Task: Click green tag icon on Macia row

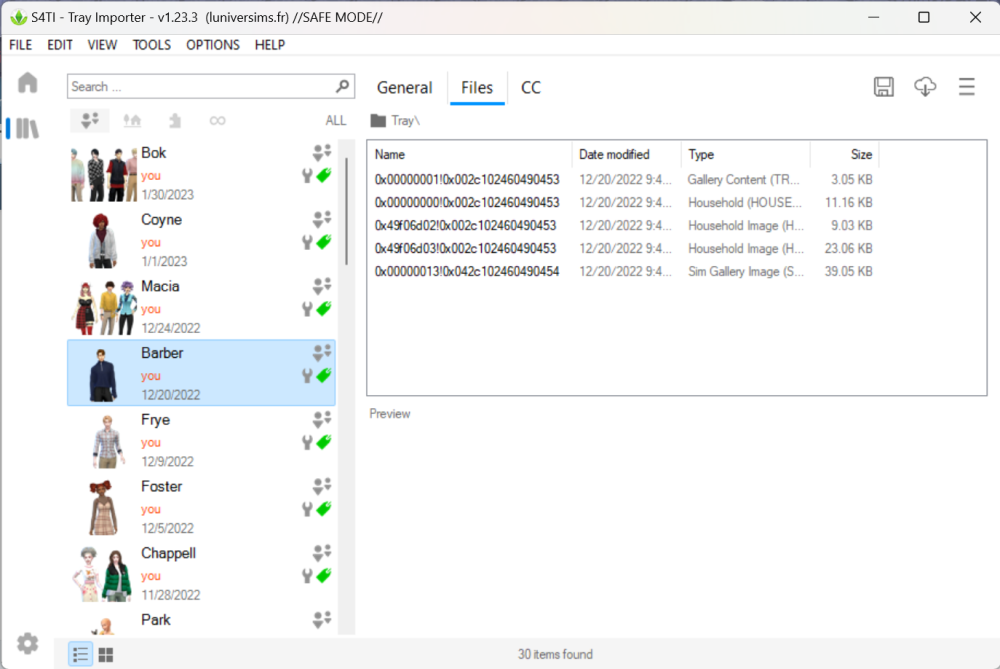Action: click(x=324, y=308)
